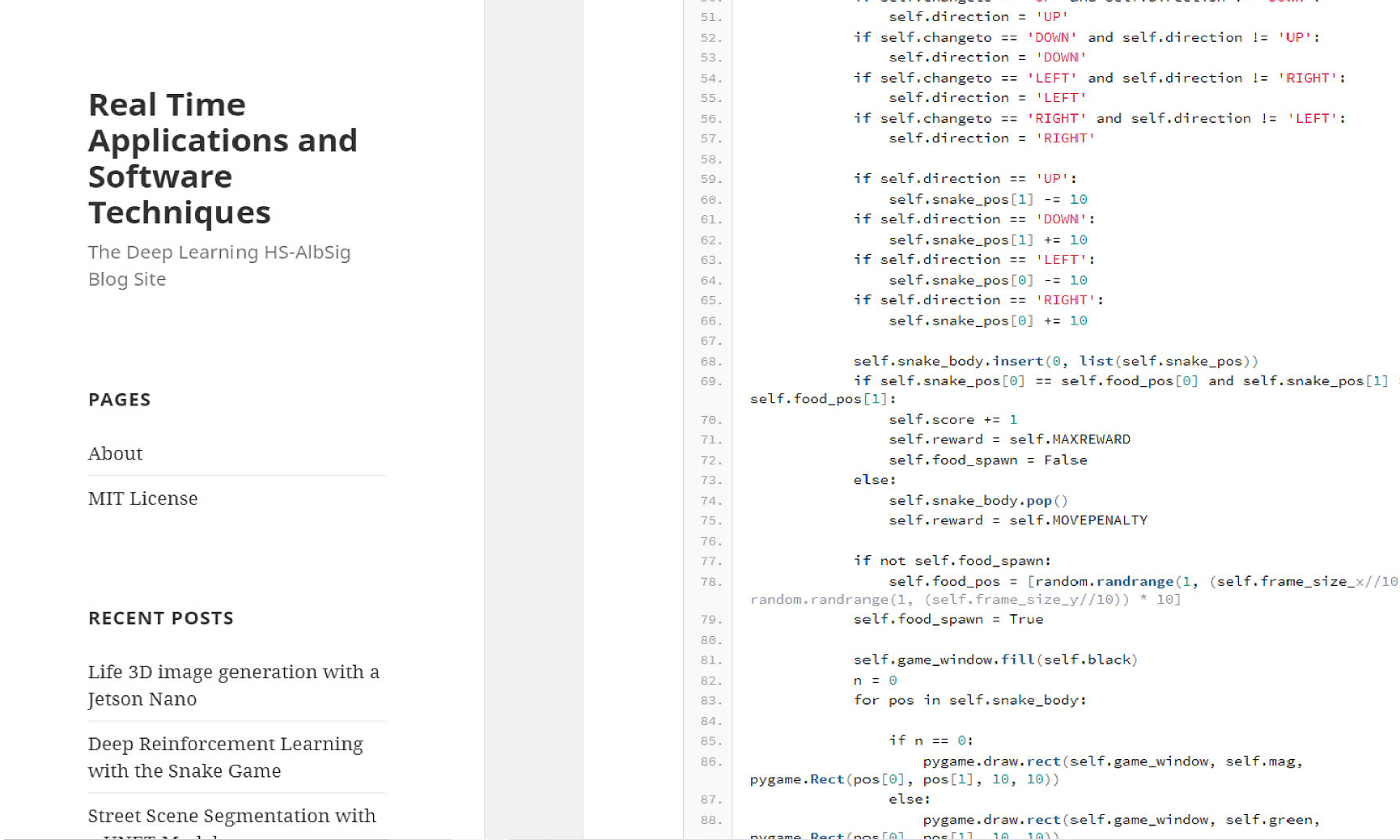Click code line self.snake_pos[0] -= 10

(988, 280)
